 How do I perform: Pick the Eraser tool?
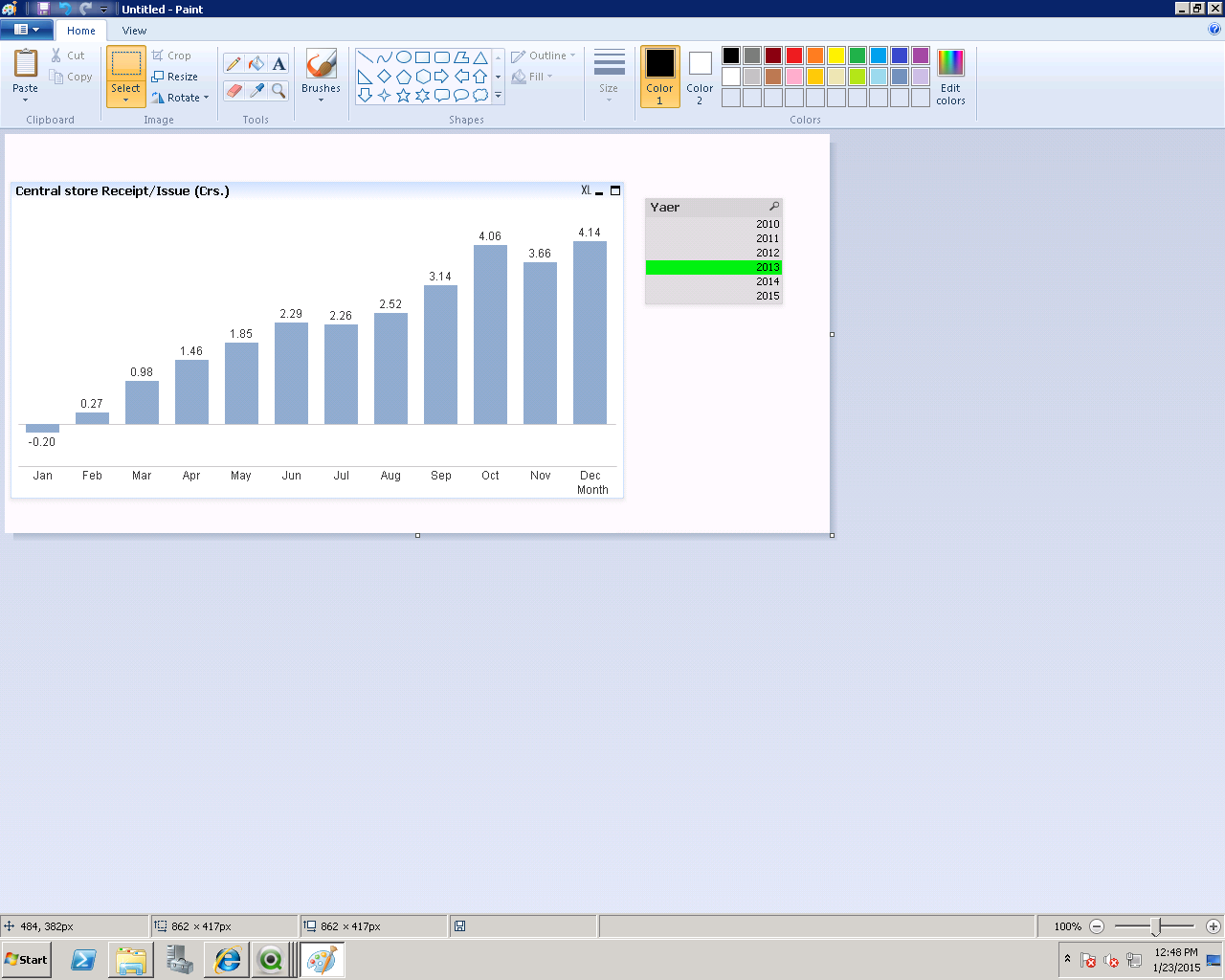point(234,91)
